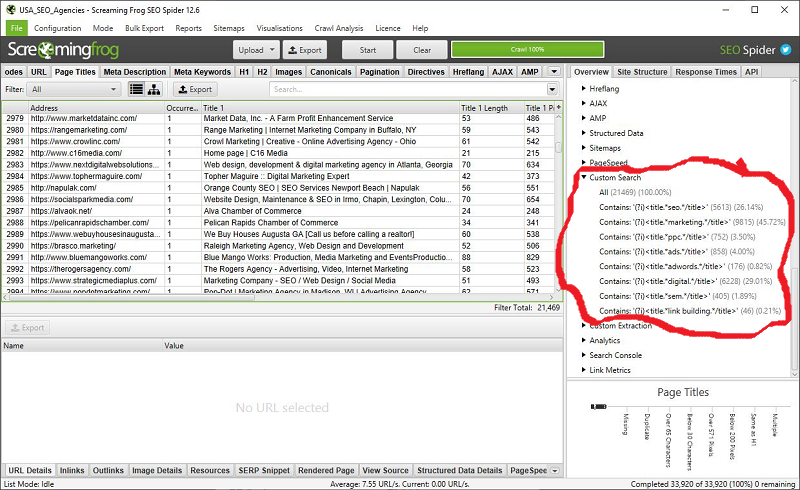Open the Sitemaps menu

pos(229,28)
